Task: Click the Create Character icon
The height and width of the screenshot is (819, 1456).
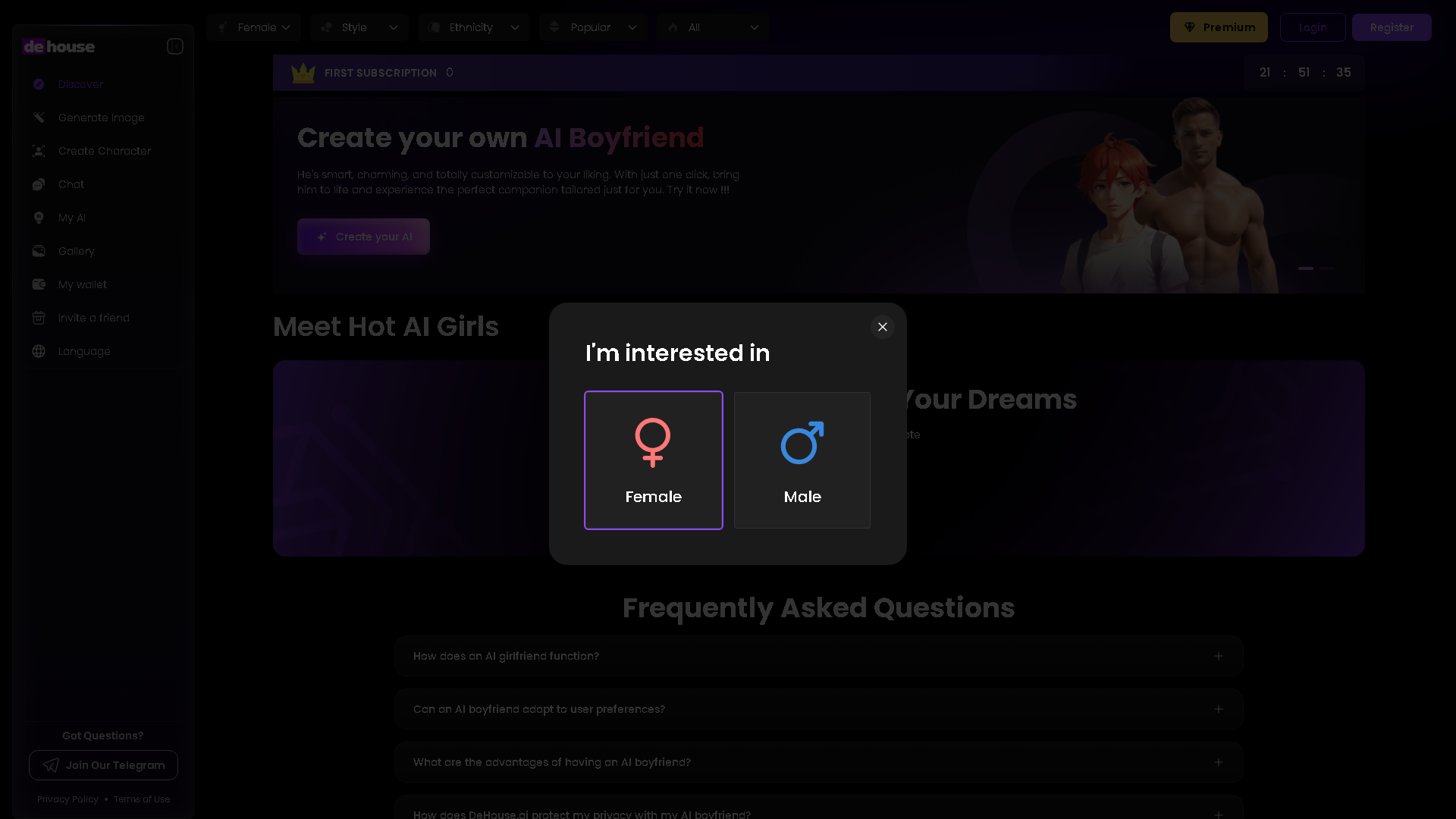Action: (39, 151)
